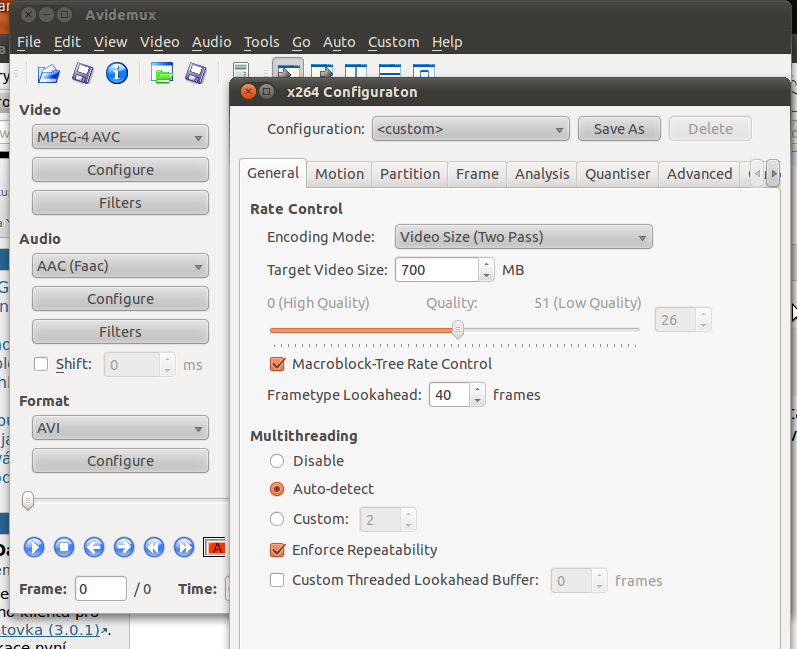Screen dimensions: 797x649
Task: Click Configure under Video section
Action: (120, 169)
